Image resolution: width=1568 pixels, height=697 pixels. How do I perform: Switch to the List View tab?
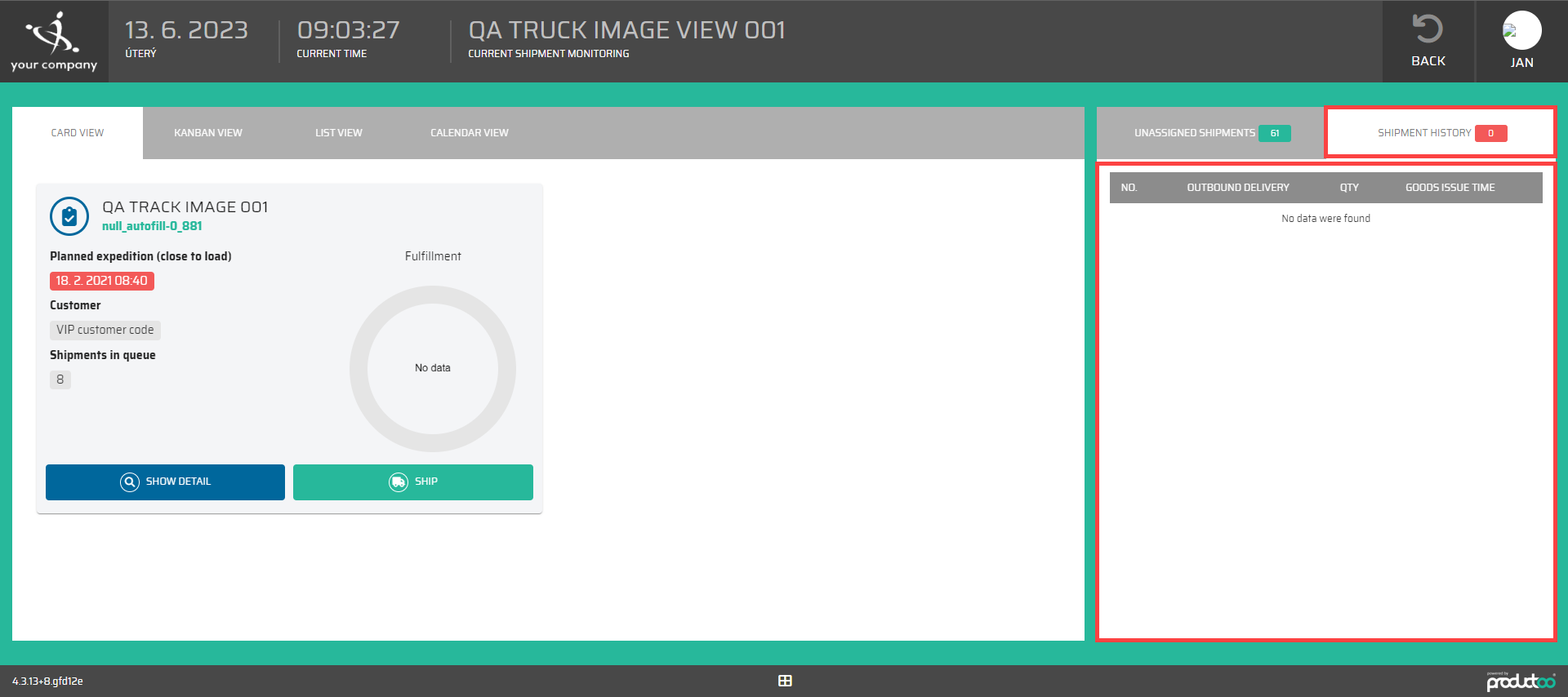tap(338, 133)
